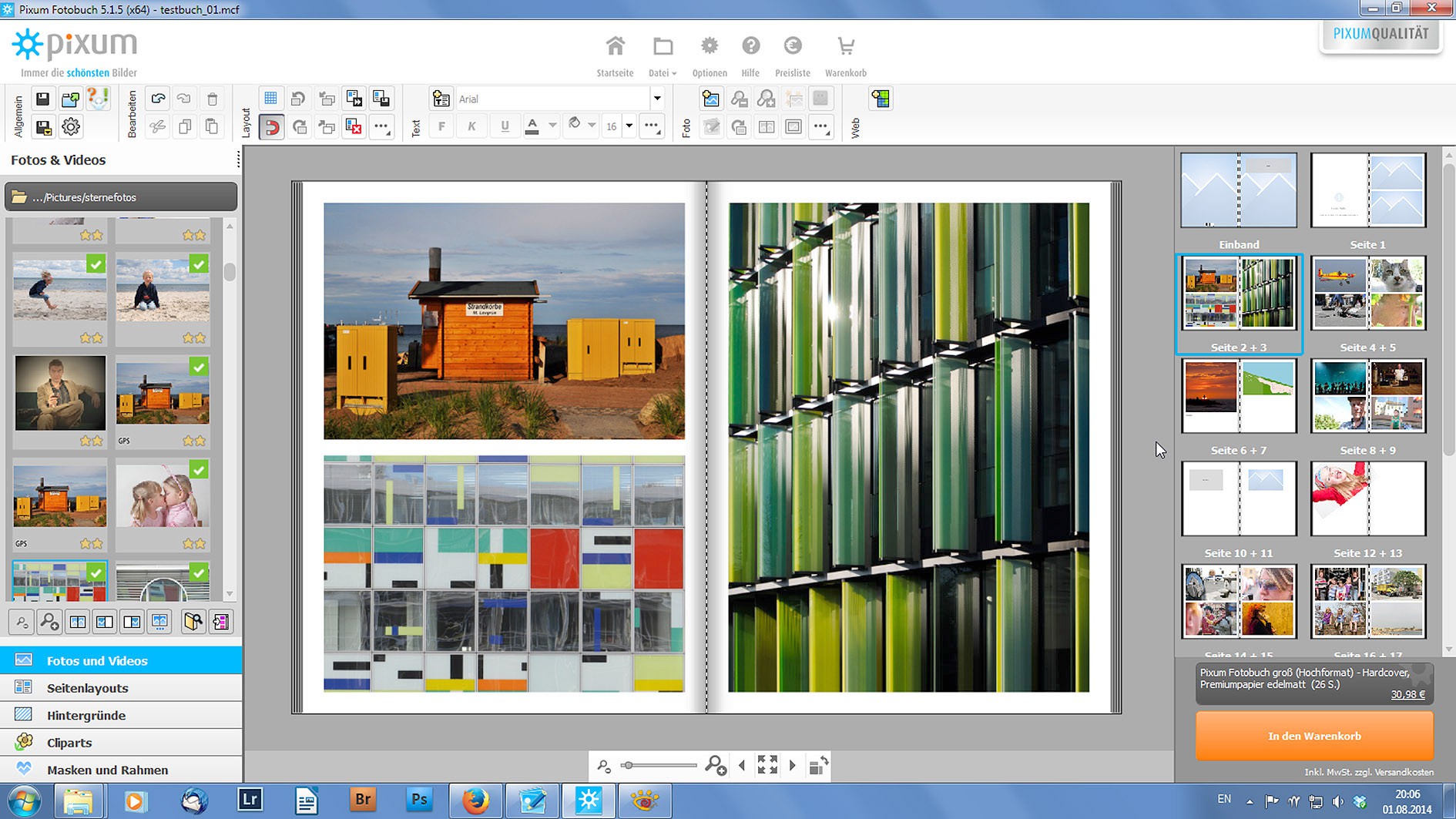Screen dimensions: 1456x819
Task: Toggle italic K text formatting
Action: click(471, 127)
